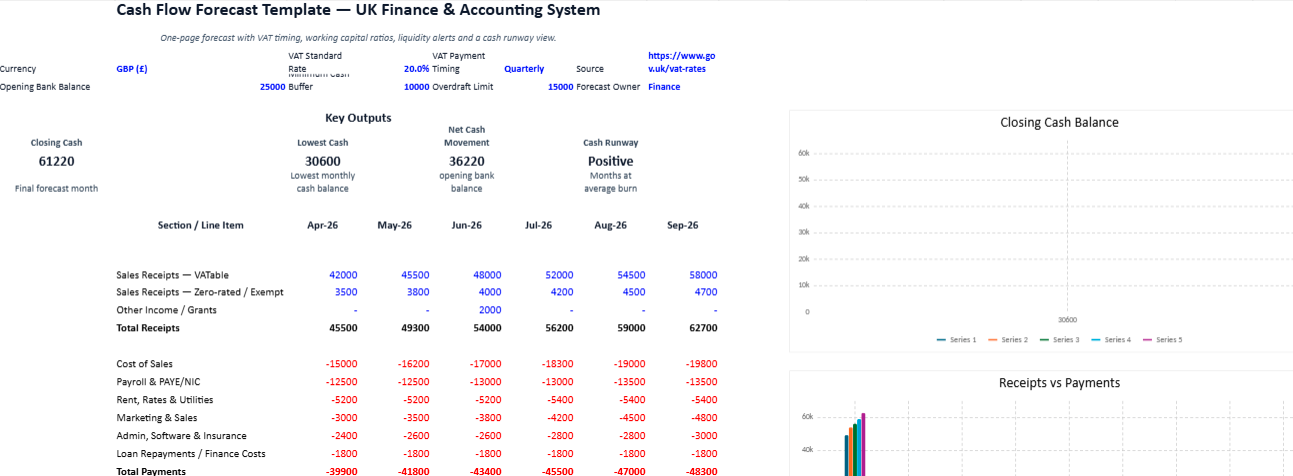Select the Jun-26 Other Income value 2000
Viewport: 1293px width, 476px height.
tap(490, 310)
